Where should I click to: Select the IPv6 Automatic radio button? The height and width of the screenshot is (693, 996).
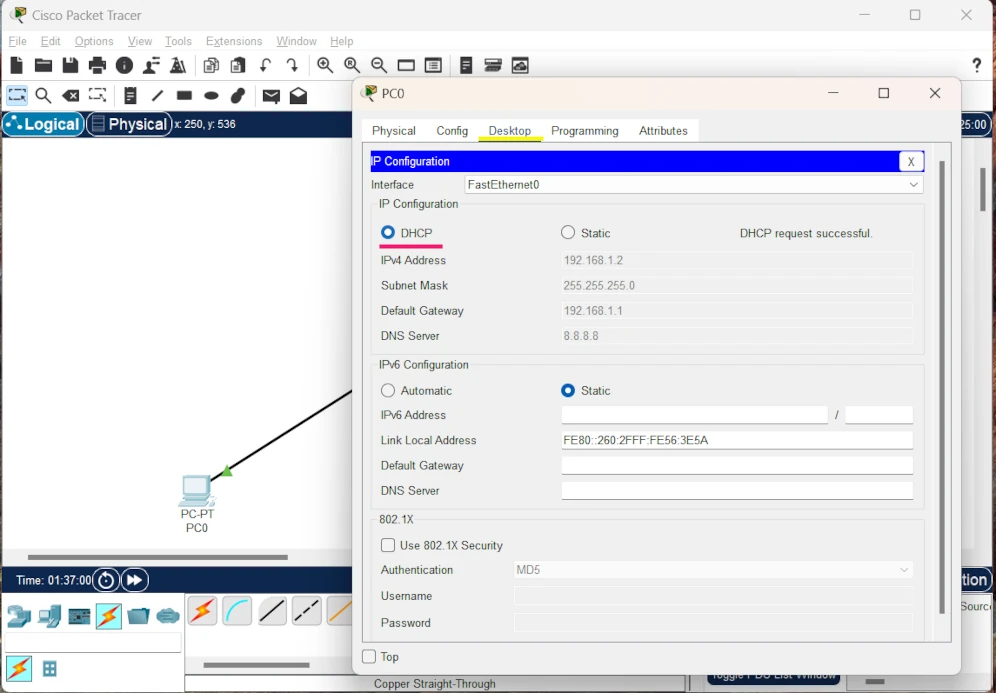tap(387, 391)
